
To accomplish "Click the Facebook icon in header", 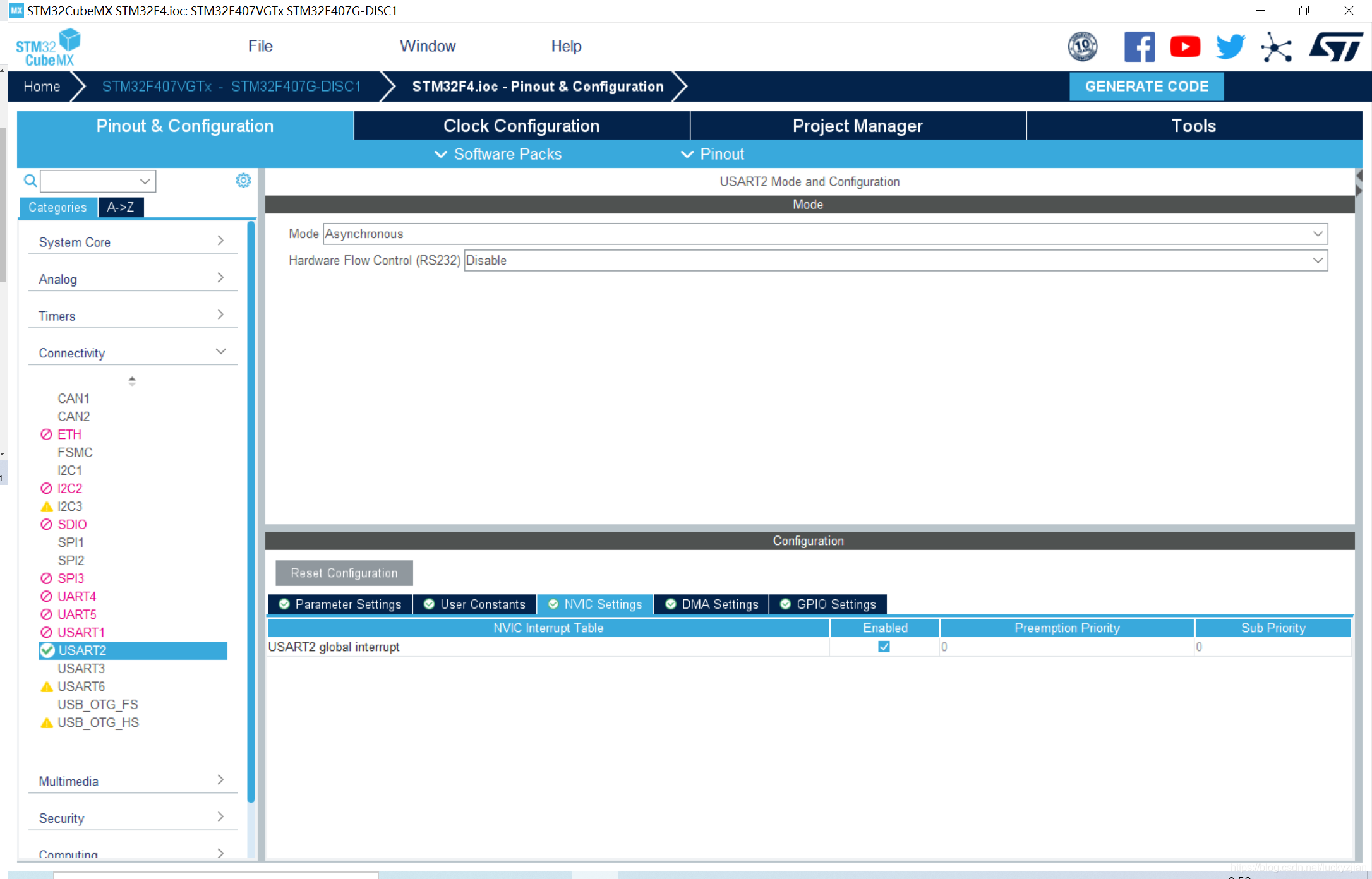I will pos(1139,47).
